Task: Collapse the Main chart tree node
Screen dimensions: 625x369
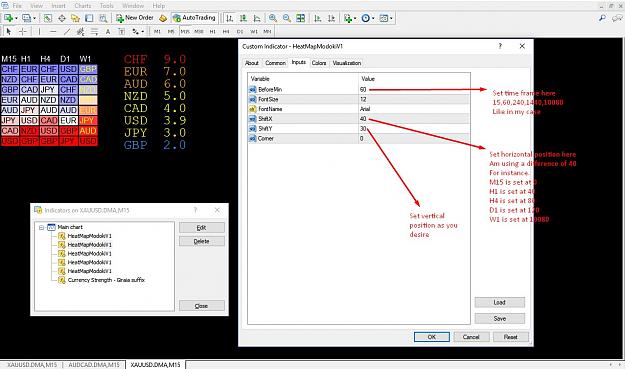Action: click(41, 228)
